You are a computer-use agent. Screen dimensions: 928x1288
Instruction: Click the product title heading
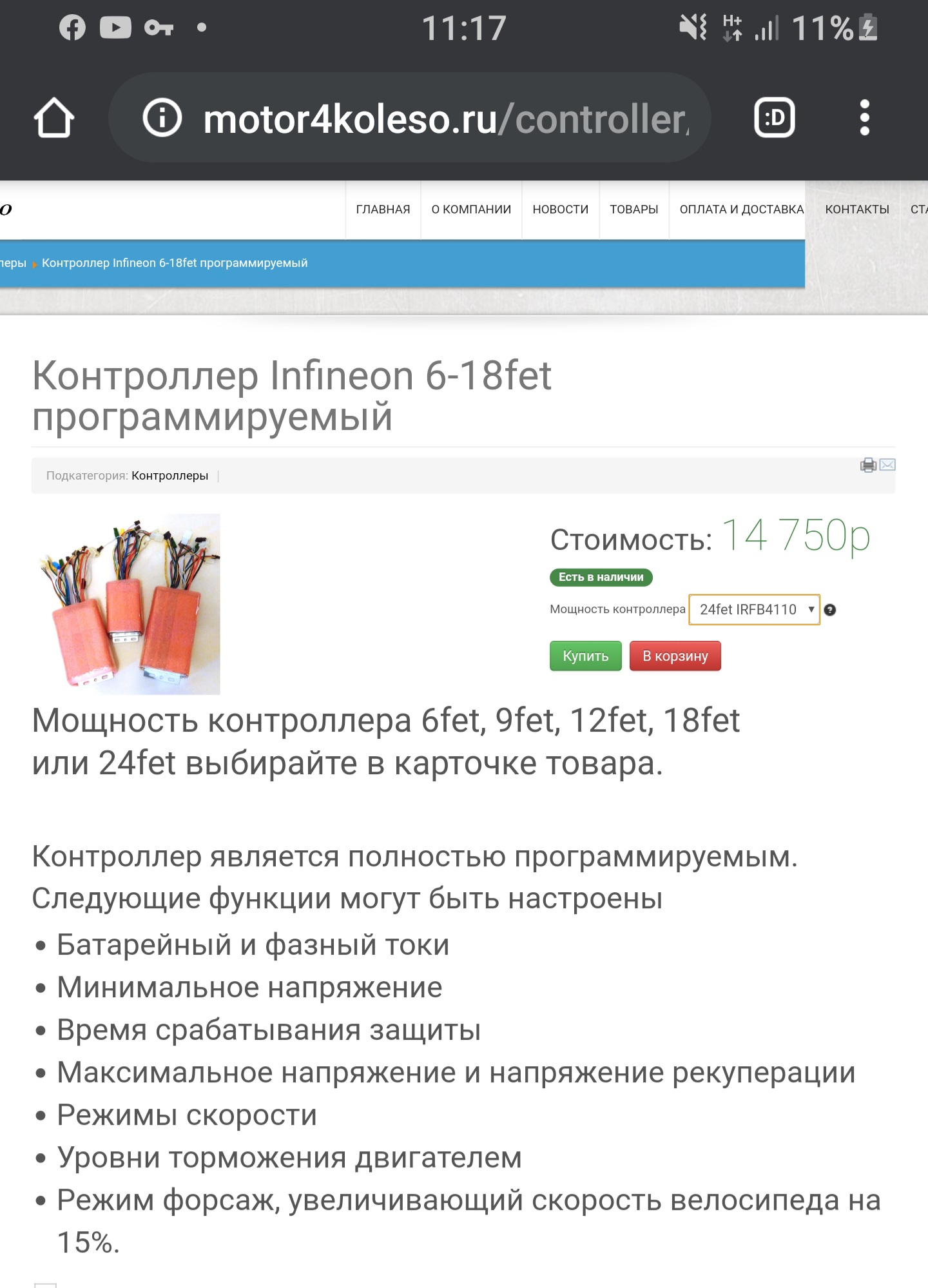[x=292, y=396]
